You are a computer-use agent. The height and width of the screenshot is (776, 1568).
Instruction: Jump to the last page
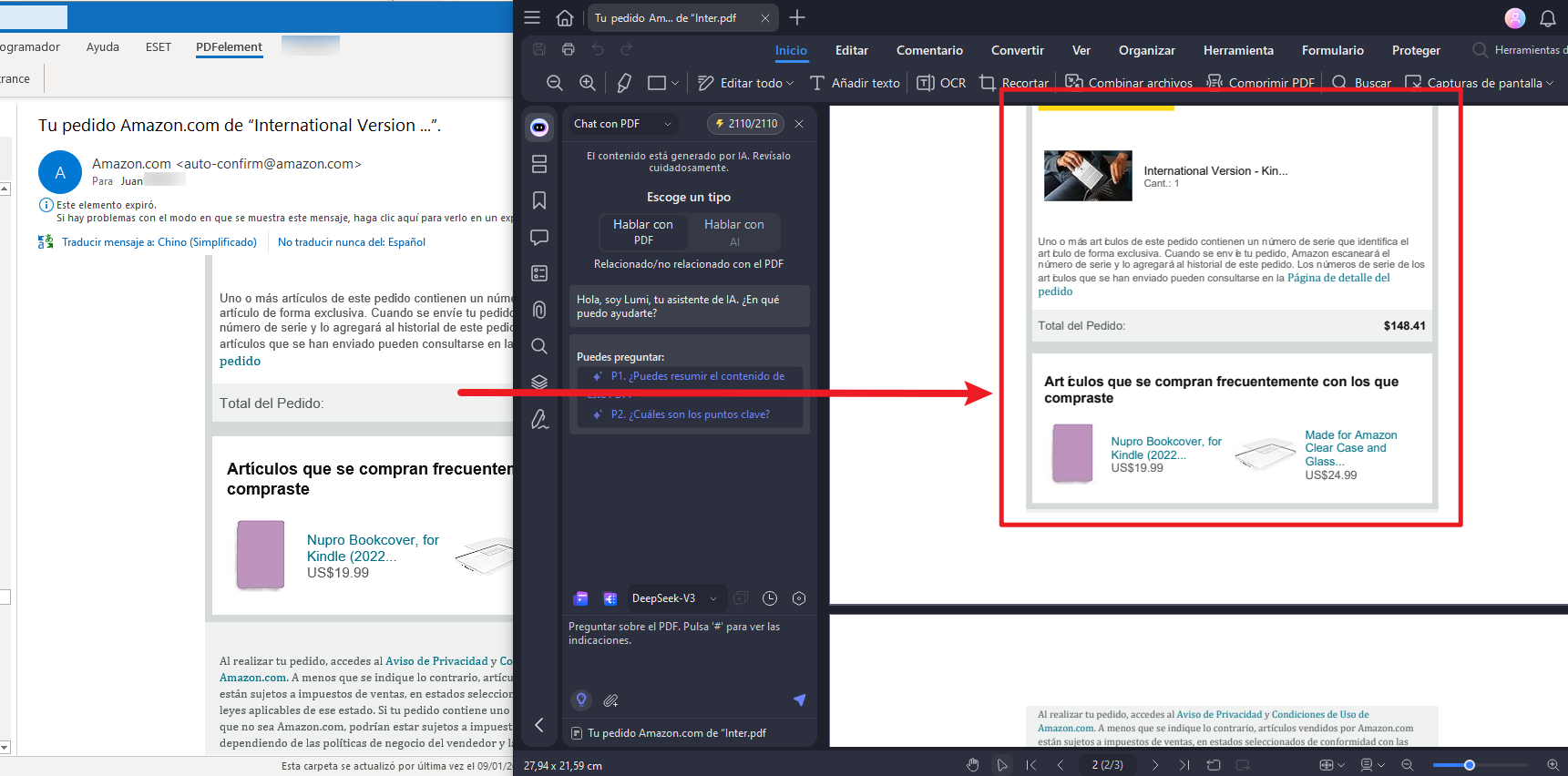(x=1184, y=765)
